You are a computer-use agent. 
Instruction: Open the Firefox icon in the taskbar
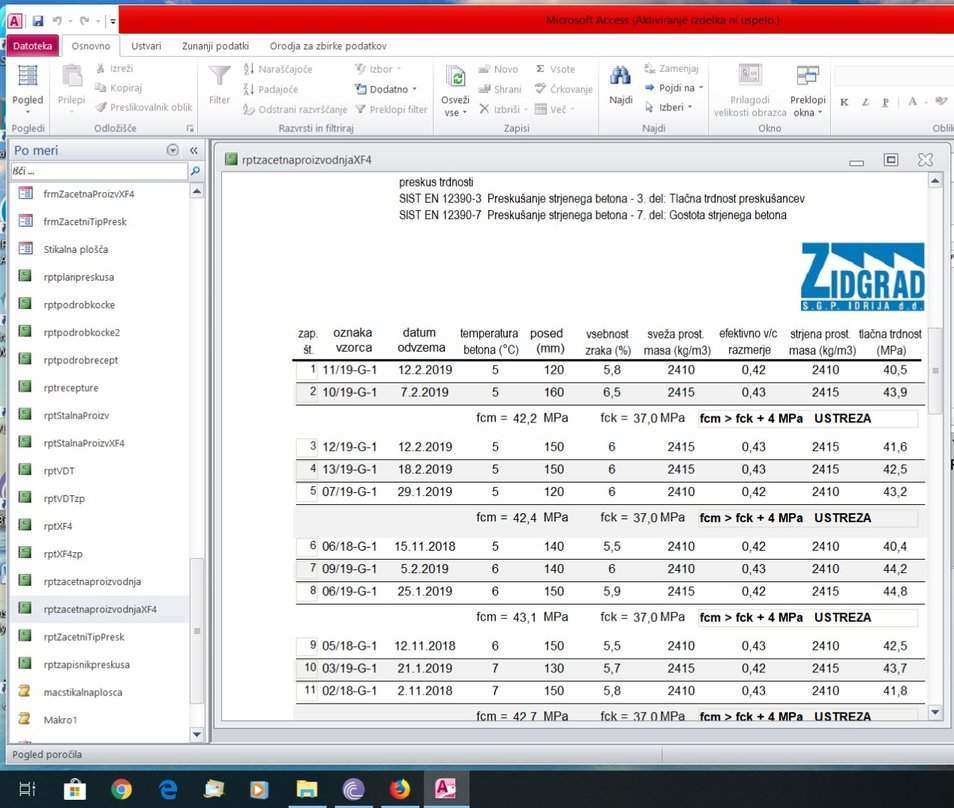400,789
